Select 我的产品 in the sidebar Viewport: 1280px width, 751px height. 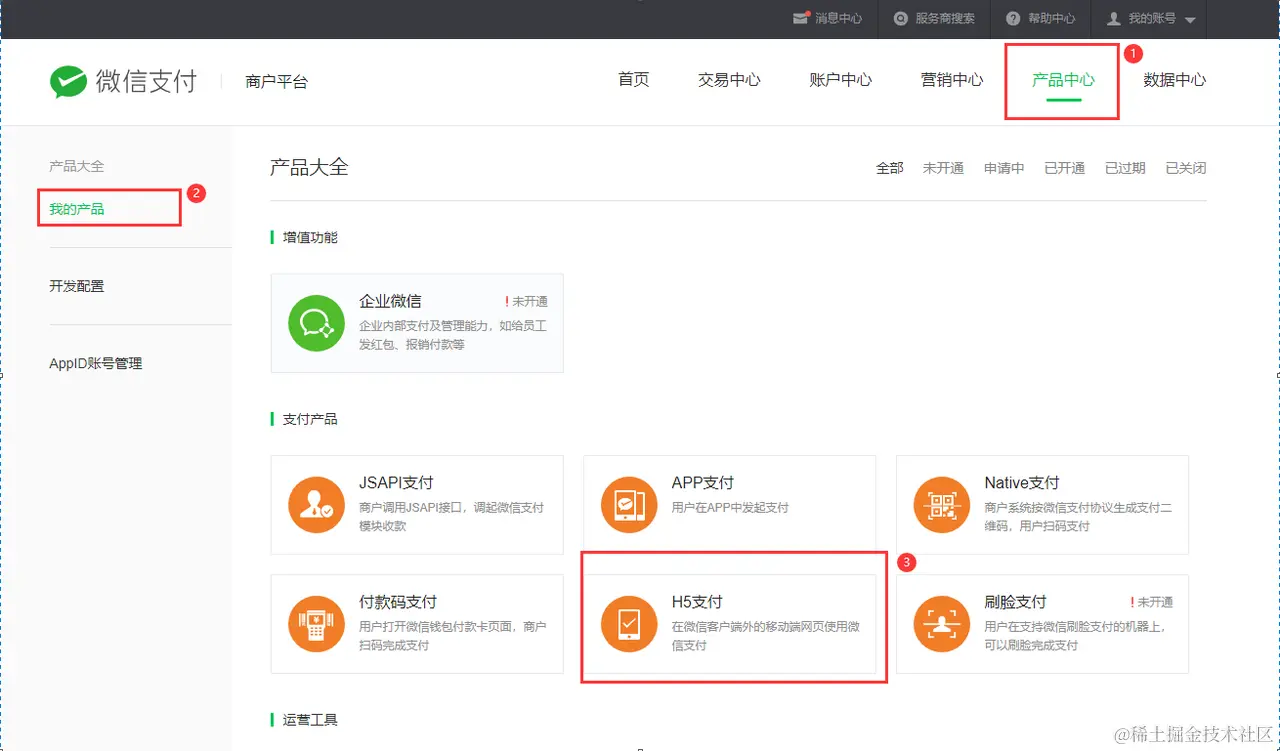[77, 209]
